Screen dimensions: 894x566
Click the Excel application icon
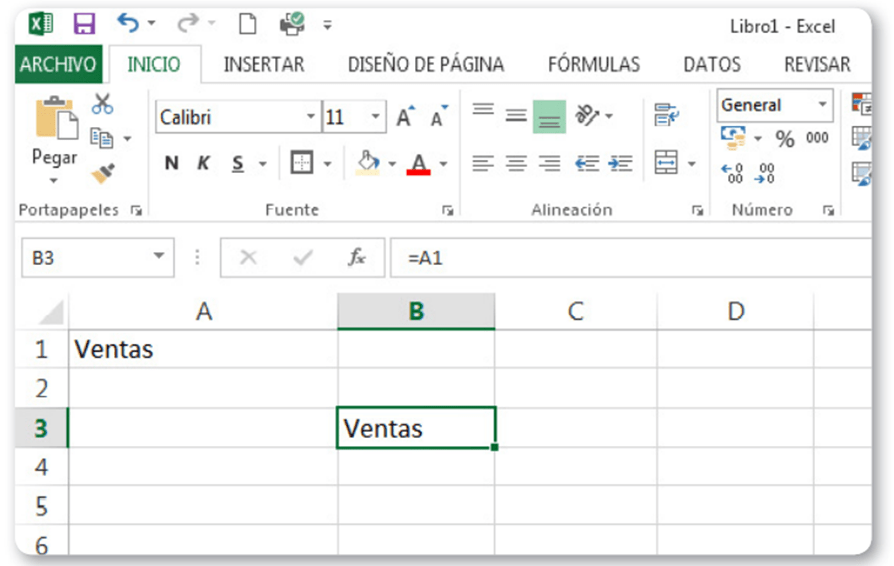(x=40, y=24)
